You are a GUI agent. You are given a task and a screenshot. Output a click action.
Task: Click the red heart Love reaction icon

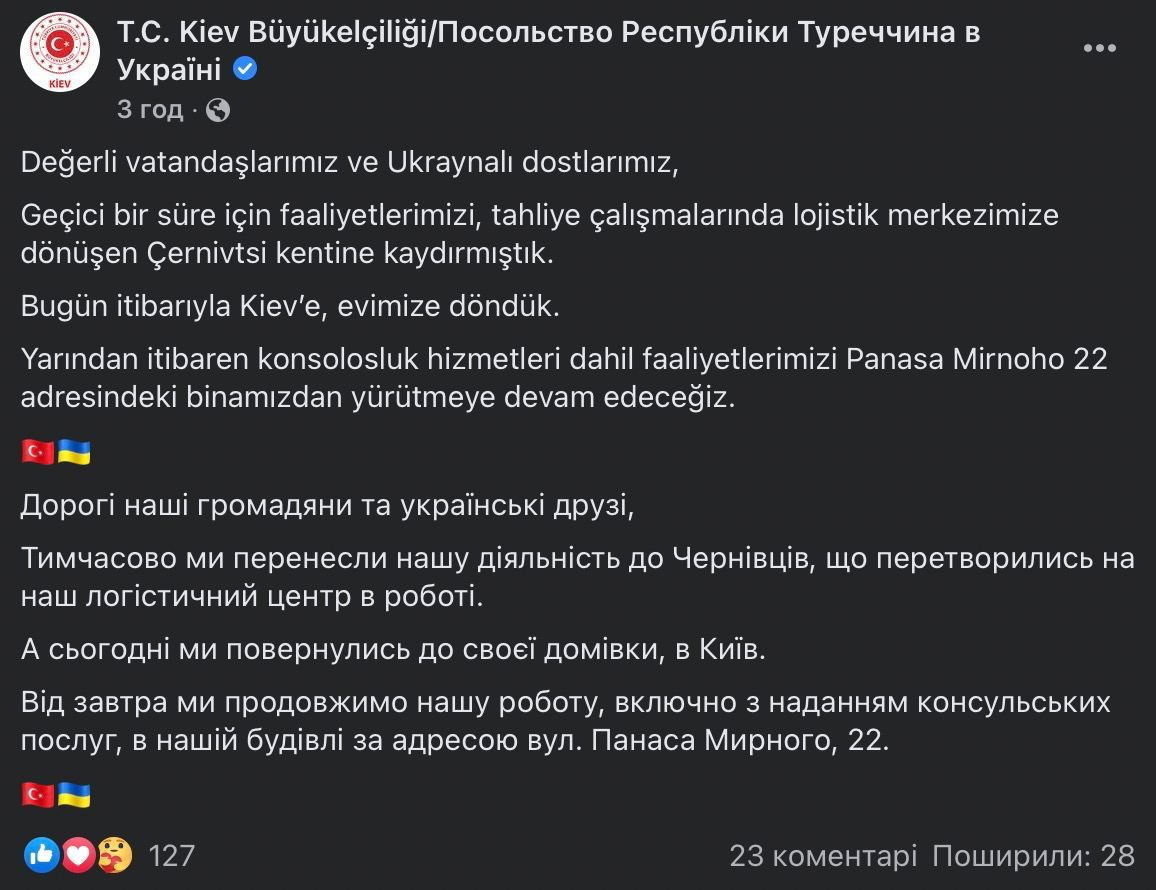(x=77, y=855)
